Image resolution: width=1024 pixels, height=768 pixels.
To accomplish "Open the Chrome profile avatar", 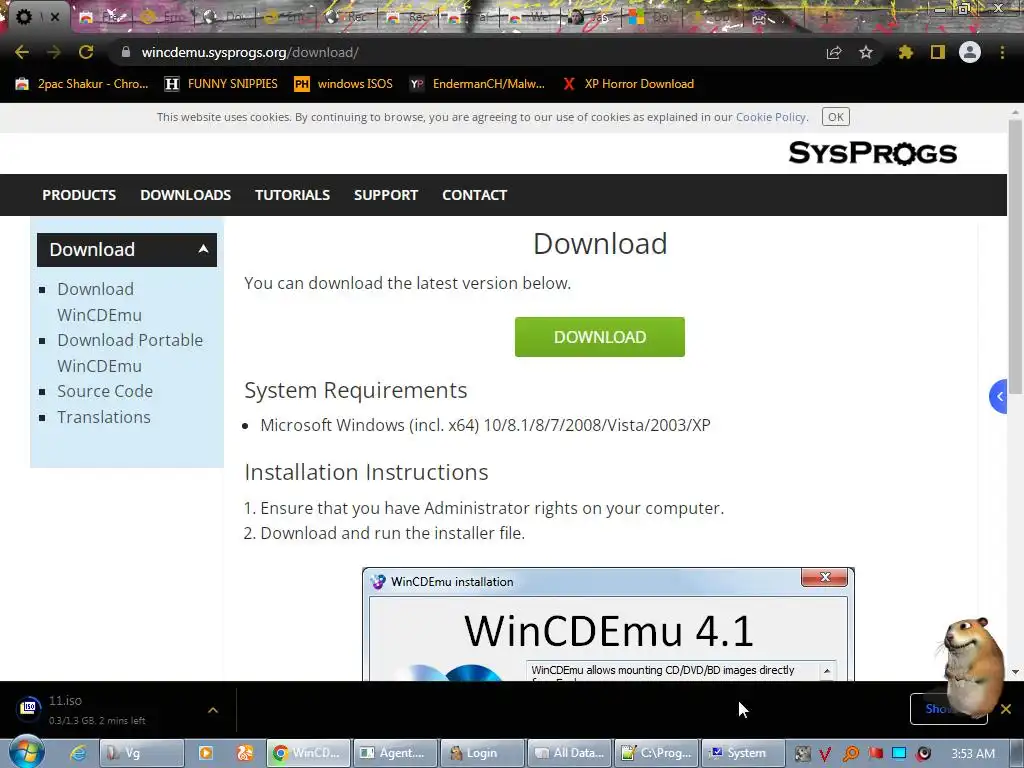I will 970,52.
